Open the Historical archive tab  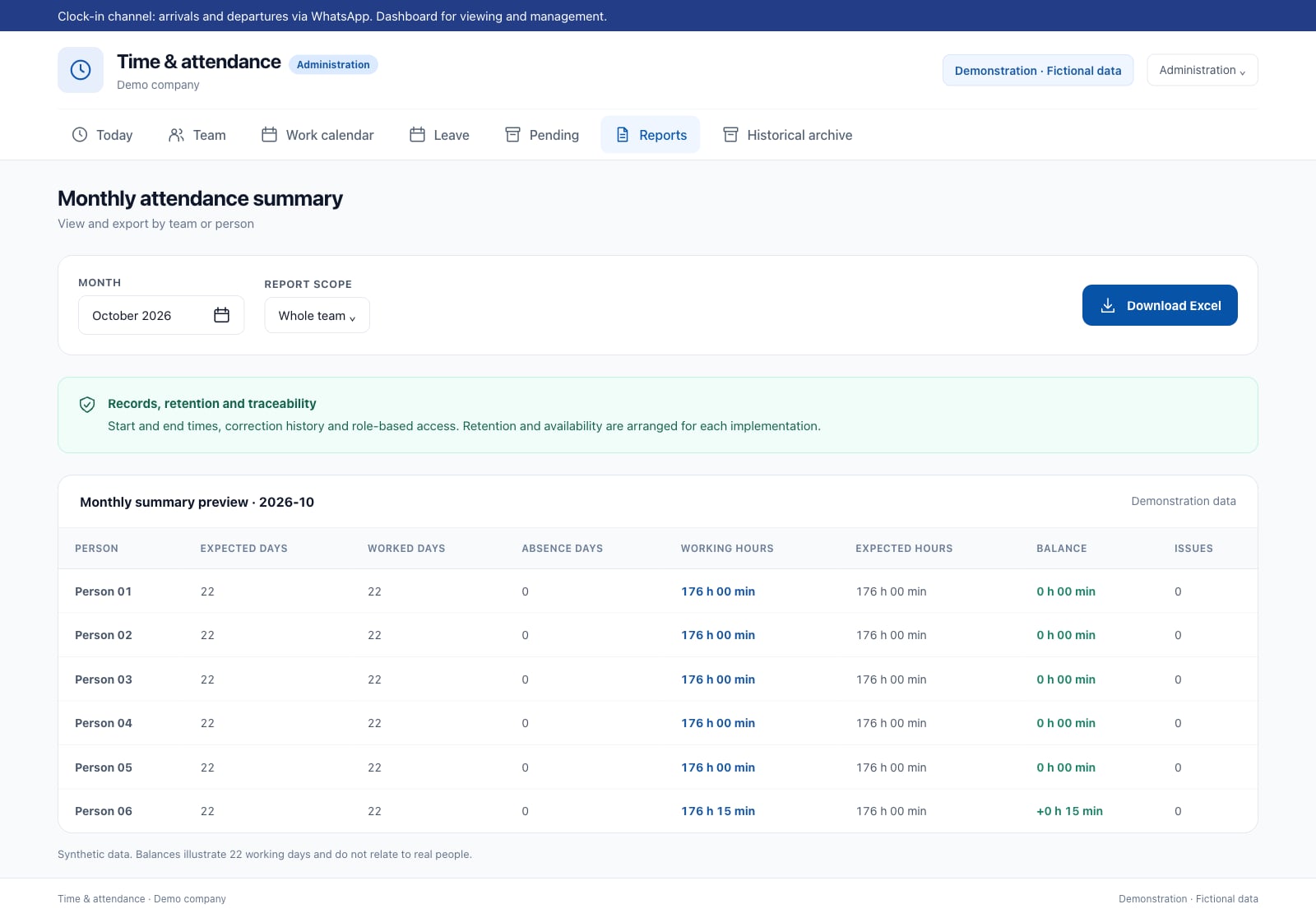787,135
